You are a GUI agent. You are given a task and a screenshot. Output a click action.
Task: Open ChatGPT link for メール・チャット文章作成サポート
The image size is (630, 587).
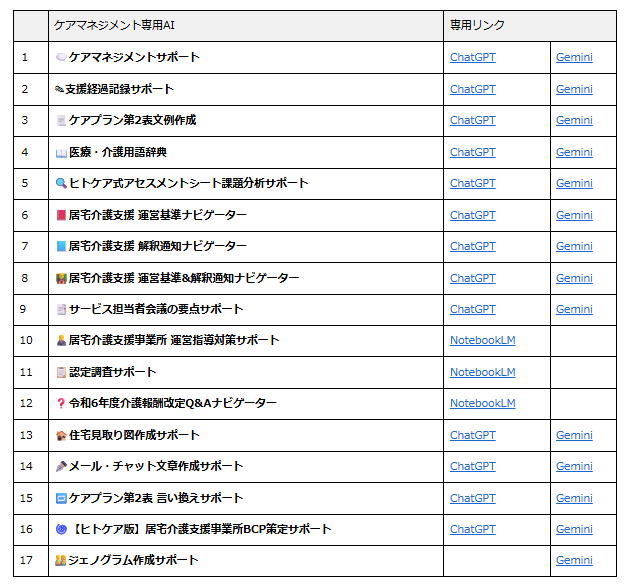pos(472,466)
